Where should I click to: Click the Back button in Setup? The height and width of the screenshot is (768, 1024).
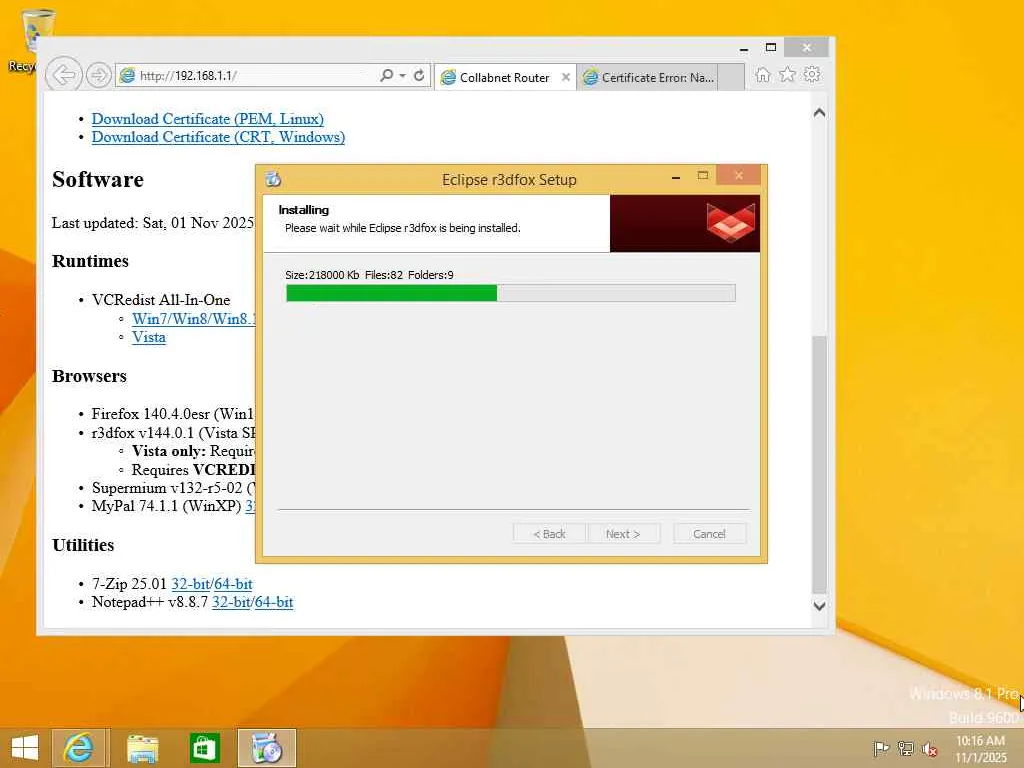pyautogui.click(x=549, y=534)
